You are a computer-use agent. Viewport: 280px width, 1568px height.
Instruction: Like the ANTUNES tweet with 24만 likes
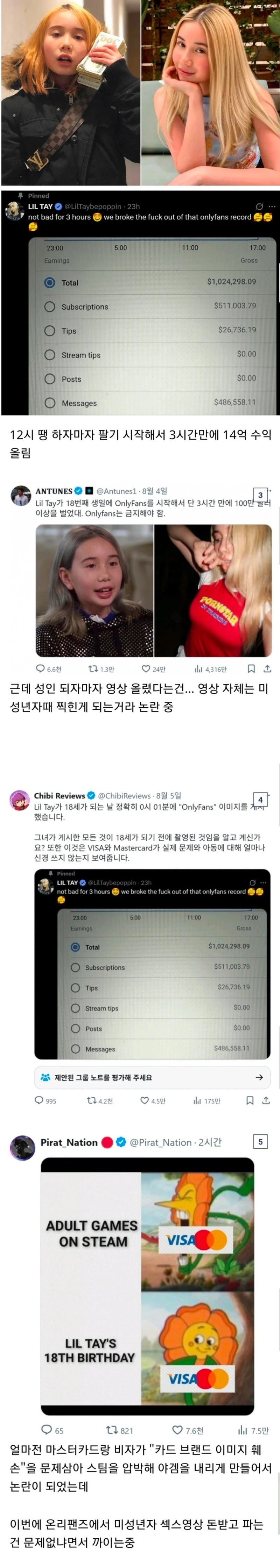pyautogui.click(x=146, y=669)
